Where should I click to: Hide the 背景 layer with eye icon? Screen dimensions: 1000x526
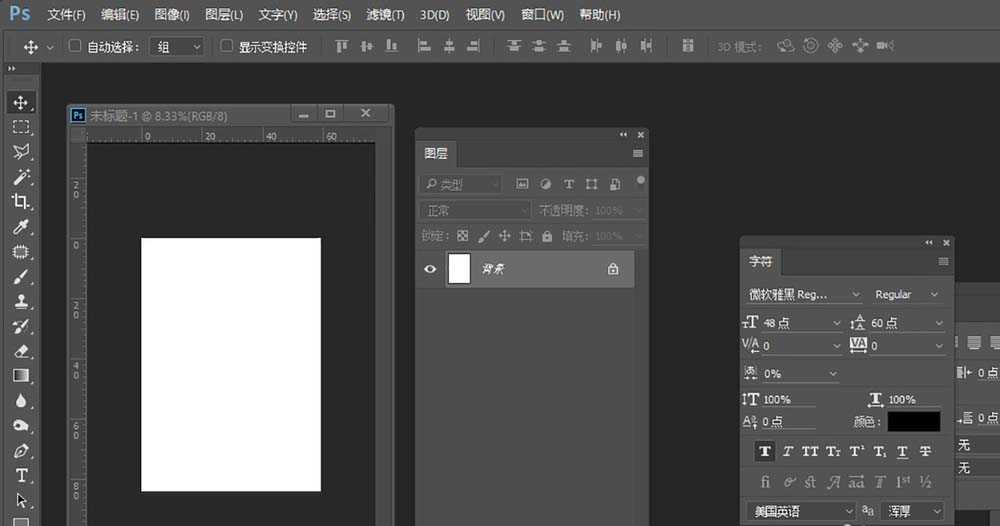(x=430, y=269)
